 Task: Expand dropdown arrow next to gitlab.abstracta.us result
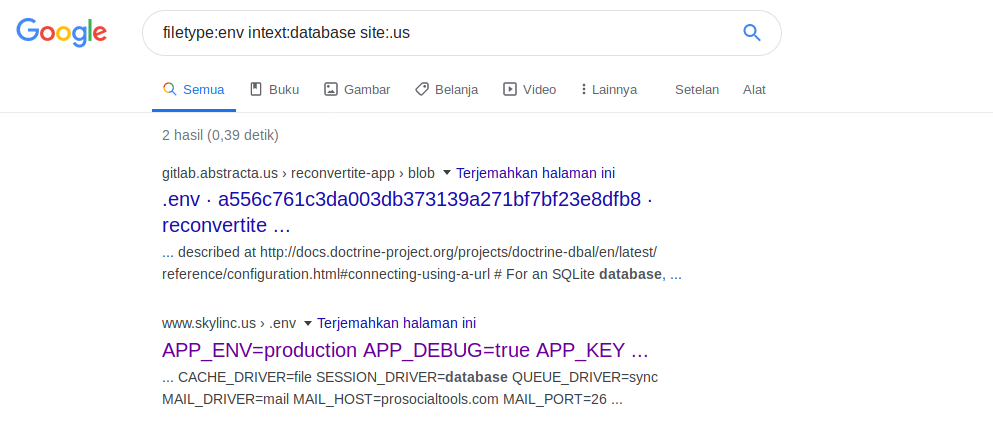[x=446, y=173]
